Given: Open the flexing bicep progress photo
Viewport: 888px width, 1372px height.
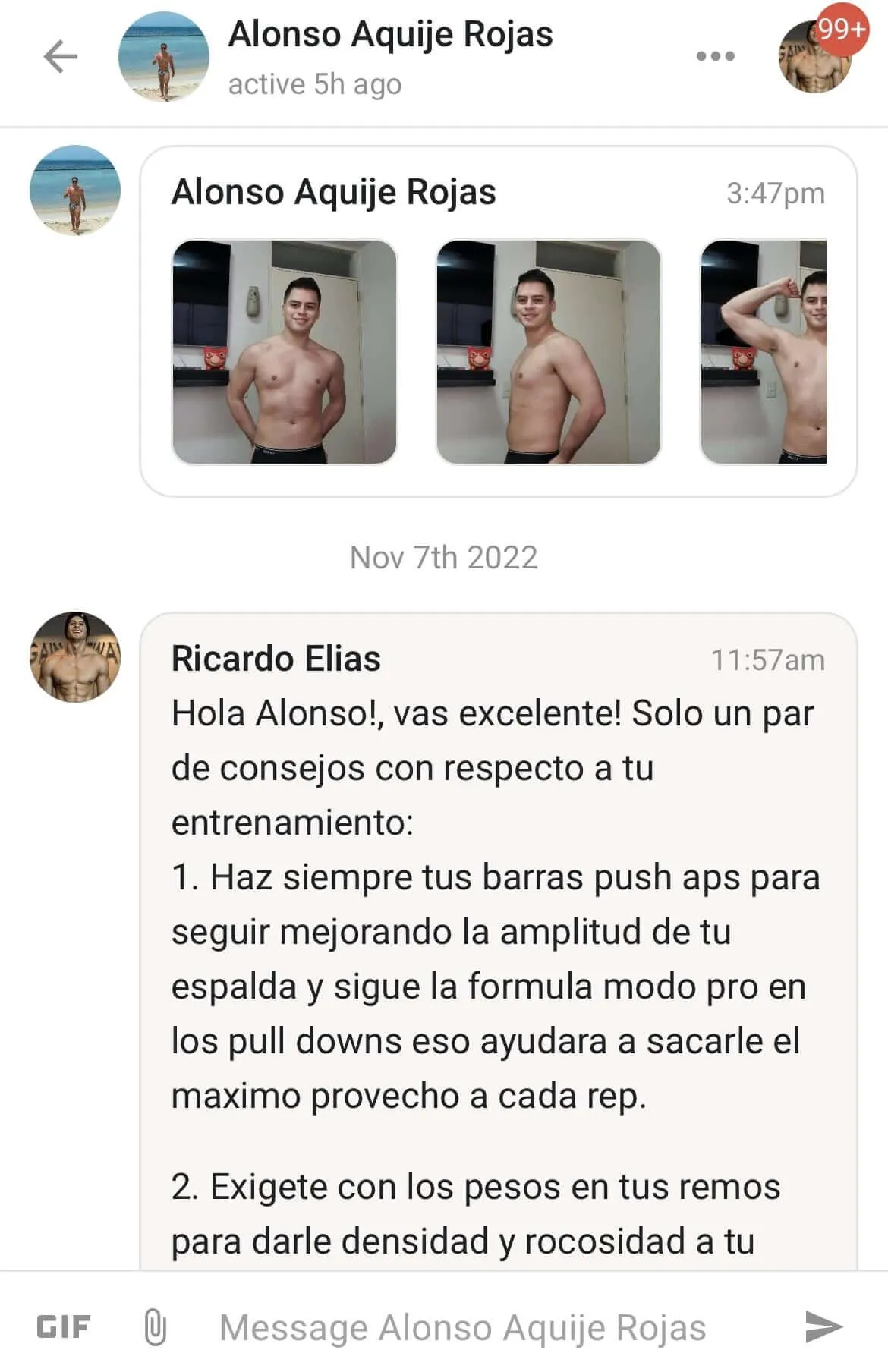Looking at the screenshot, I should point(763,351).
